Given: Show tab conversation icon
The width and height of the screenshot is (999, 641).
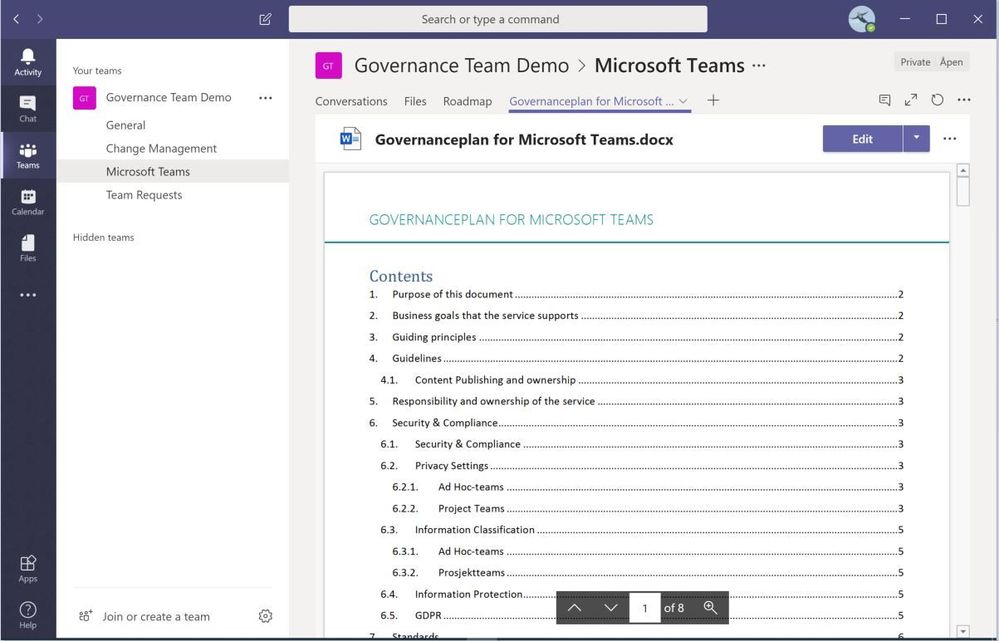Looking at the screenshot, I should (x=884, y=100).
